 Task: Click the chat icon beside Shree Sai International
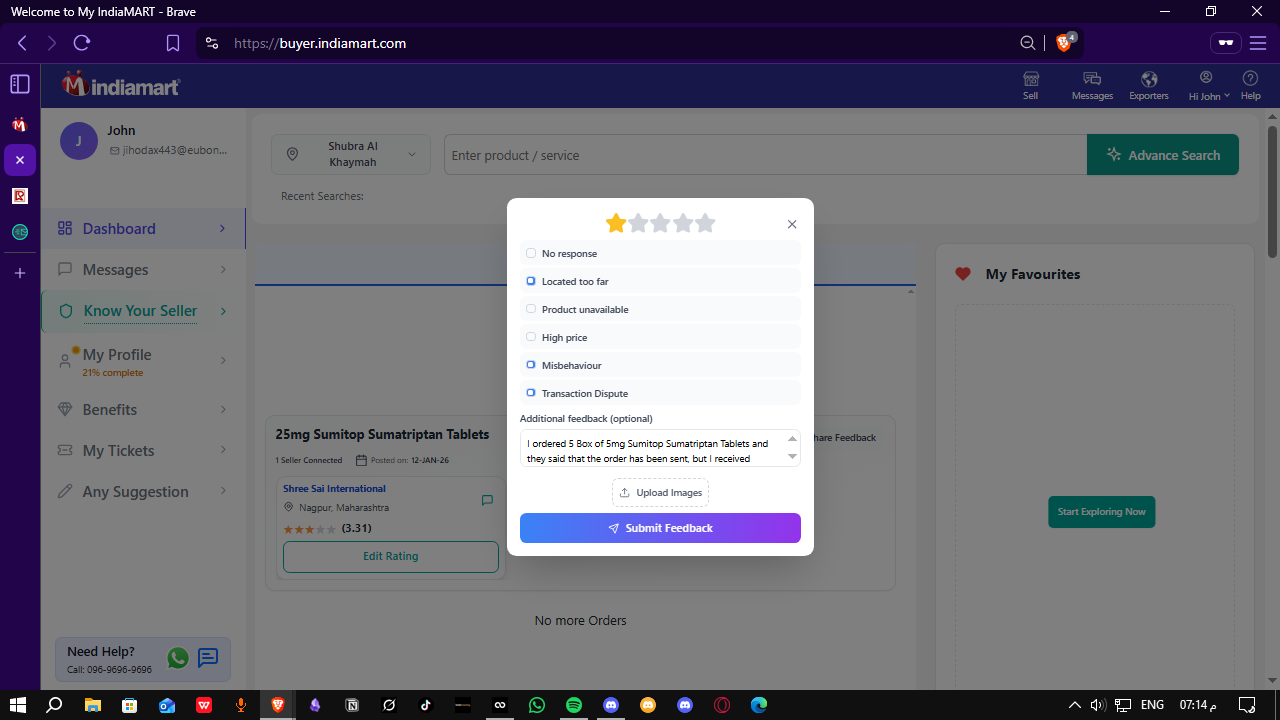tap(487, 500)
